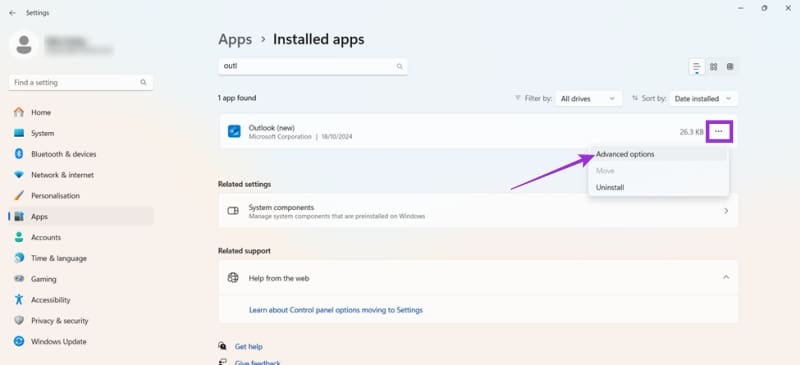Switch to grid view layout
Image resolution: width=800 pixels, height=365 pixels.
click(x=714, y=67)
